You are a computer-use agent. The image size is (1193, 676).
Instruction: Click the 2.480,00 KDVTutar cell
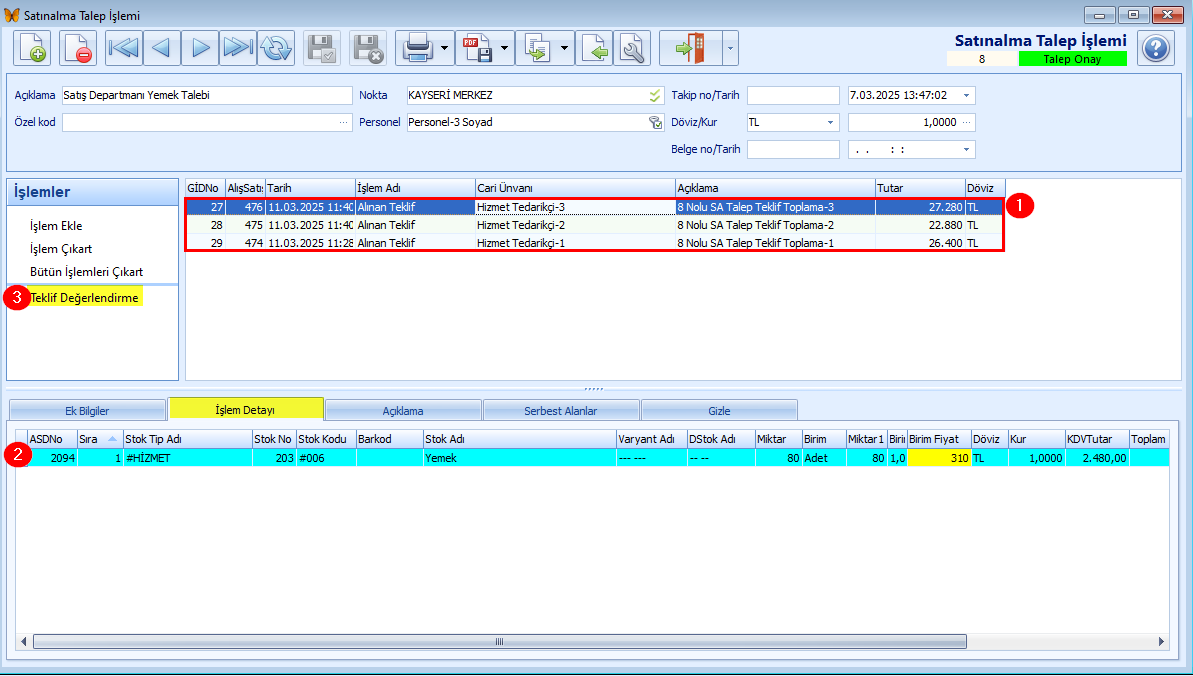click(x=1096, y=458)
